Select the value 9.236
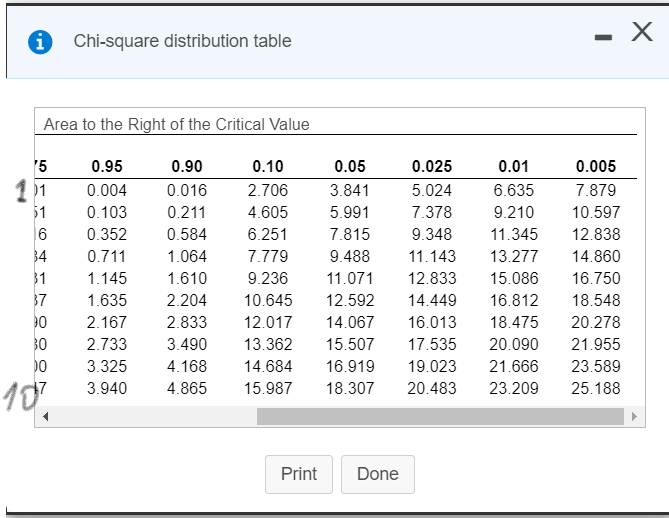Image resolution: width=669 pixels, height=518 pixels. tap(268, 279)
